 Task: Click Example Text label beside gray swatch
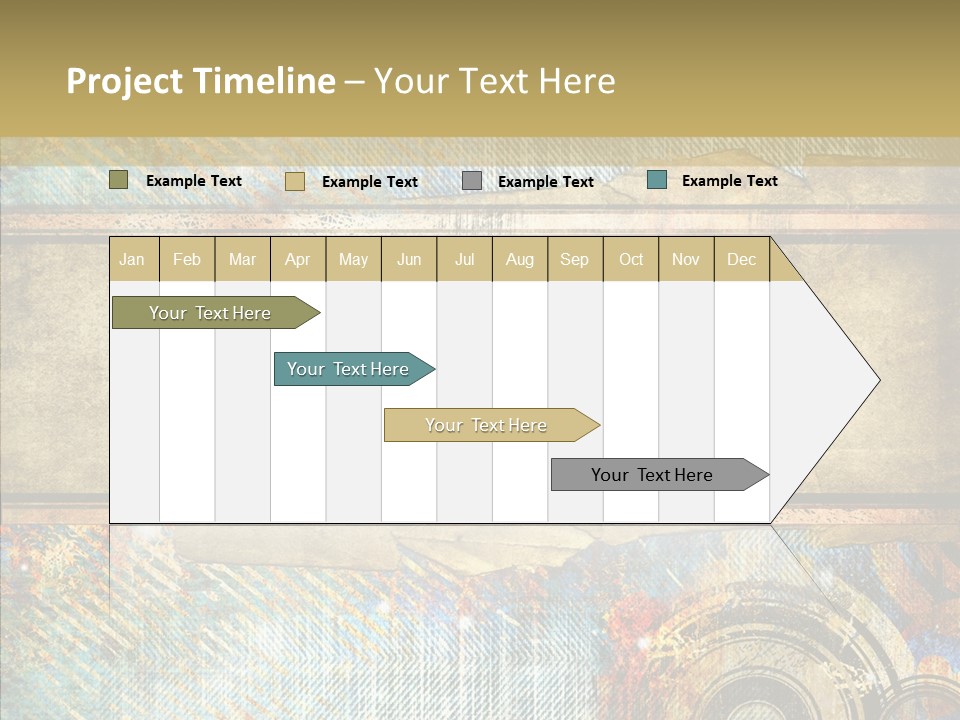546,182
